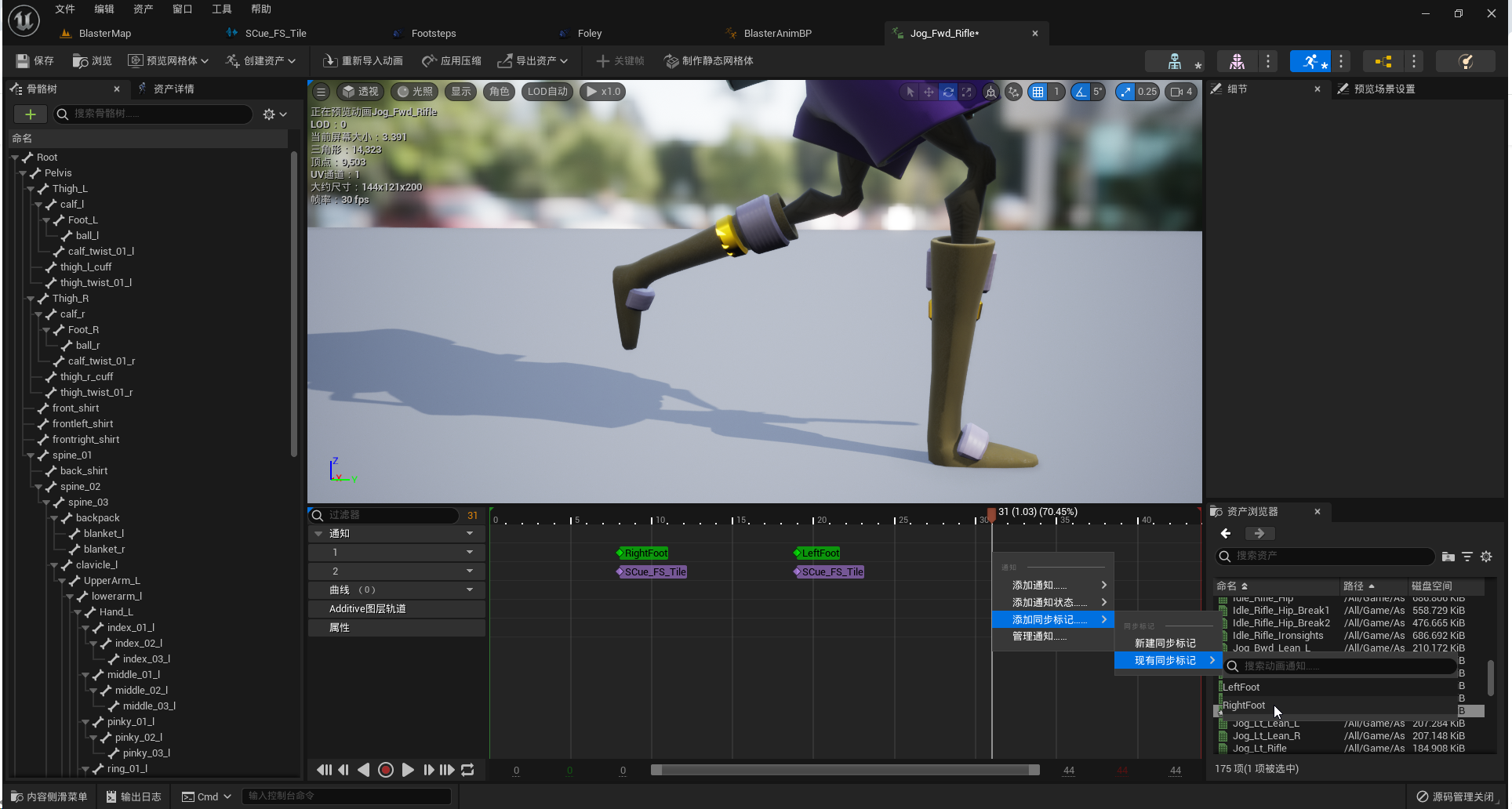Open skeleton tree settings gear
The height and width of the screenshot is (809, 1512).
(x=274, y=114)
